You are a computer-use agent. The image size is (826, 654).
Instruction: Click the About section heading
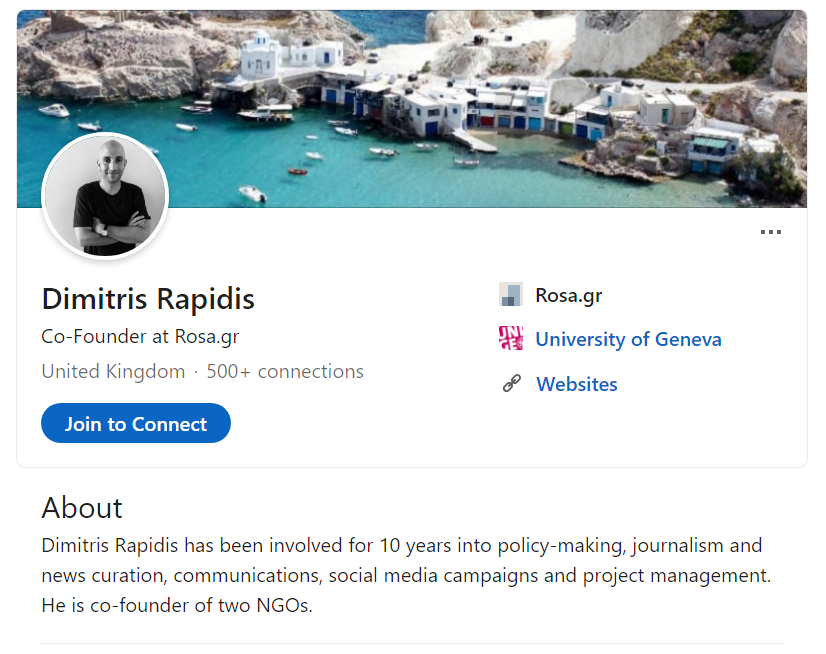[x=82, y=507]
